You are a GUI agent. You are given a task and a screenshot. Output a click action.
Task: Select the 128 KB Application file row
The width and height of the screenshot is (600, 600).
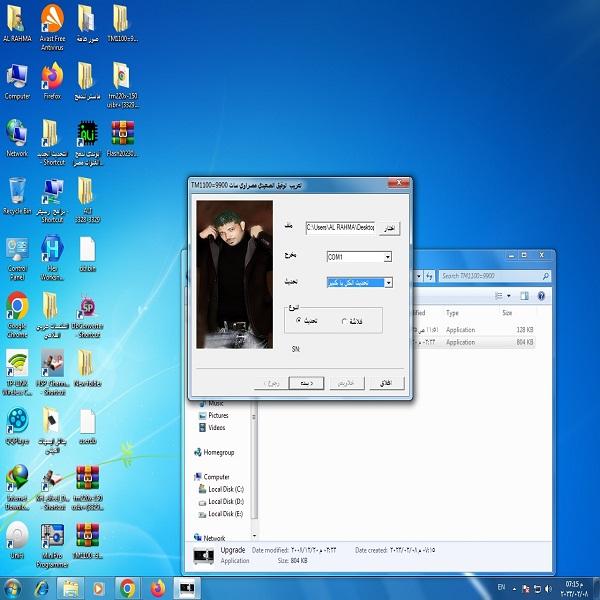click(474, 329)
